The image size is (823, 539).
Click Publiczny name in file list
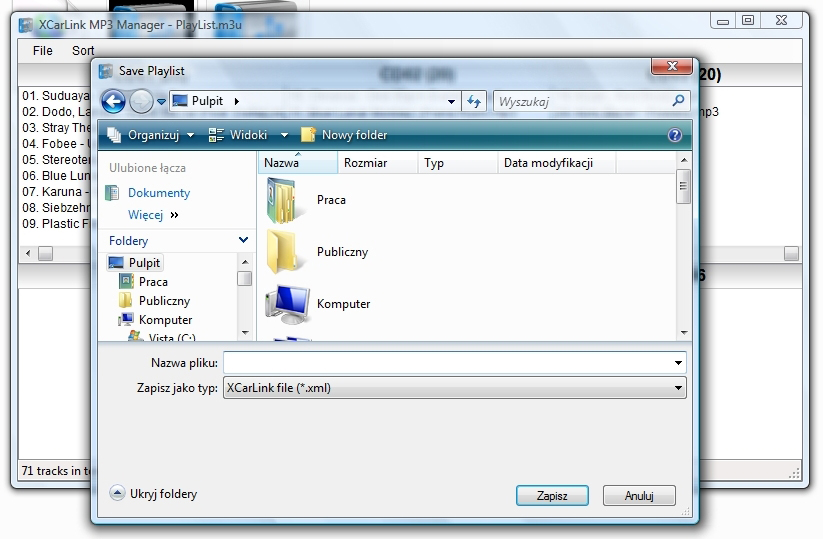[x=342, y=252]
